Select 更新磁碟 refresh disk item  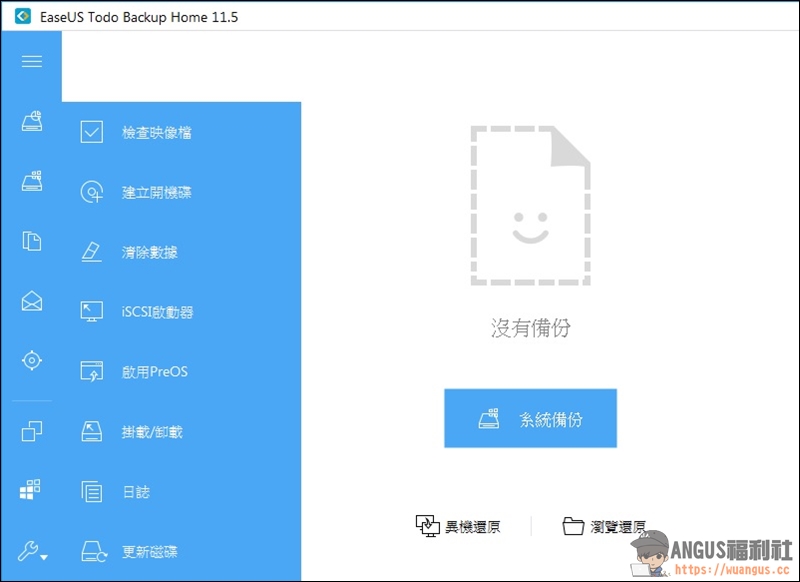coord(149,552)
